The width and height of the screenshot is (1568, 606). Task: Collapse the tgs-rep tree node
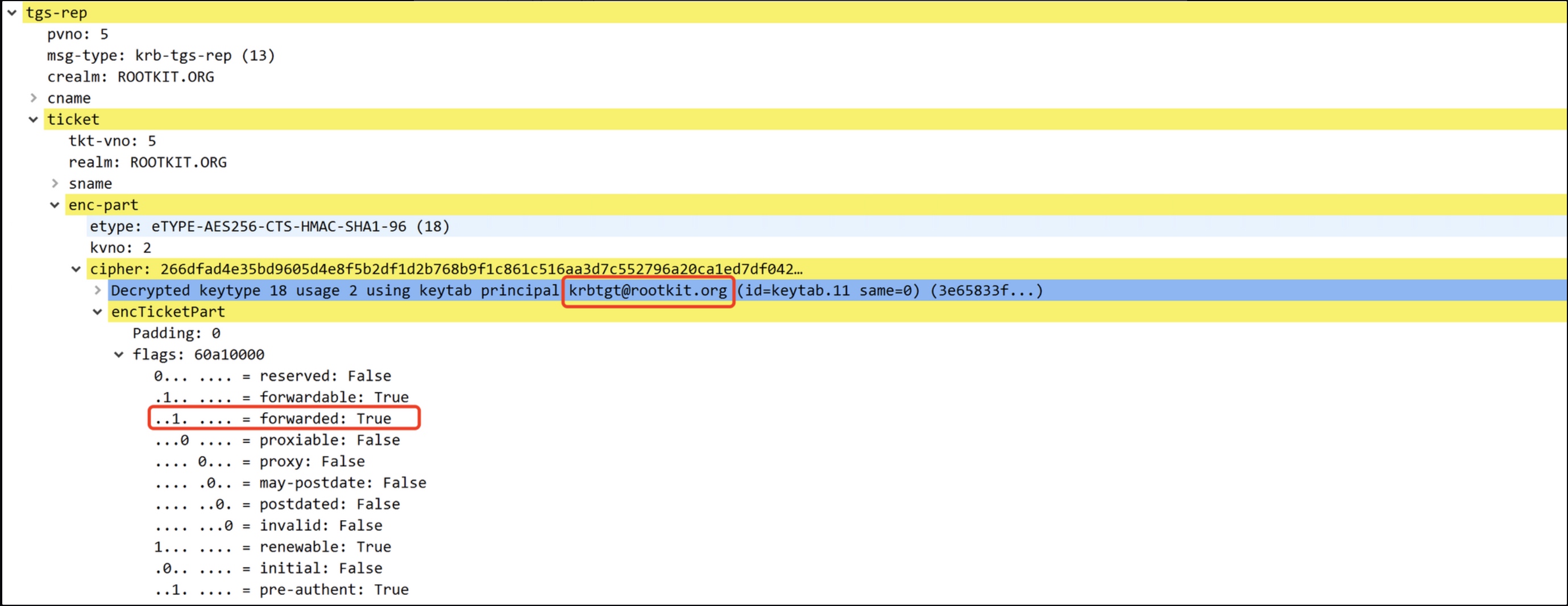11,12
